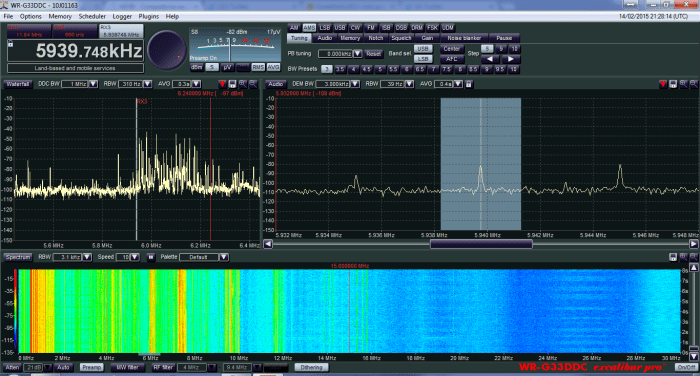This screenshot has width=700, height=376.
Task: Select the 6.5 BW preset button
Action: 420,69
